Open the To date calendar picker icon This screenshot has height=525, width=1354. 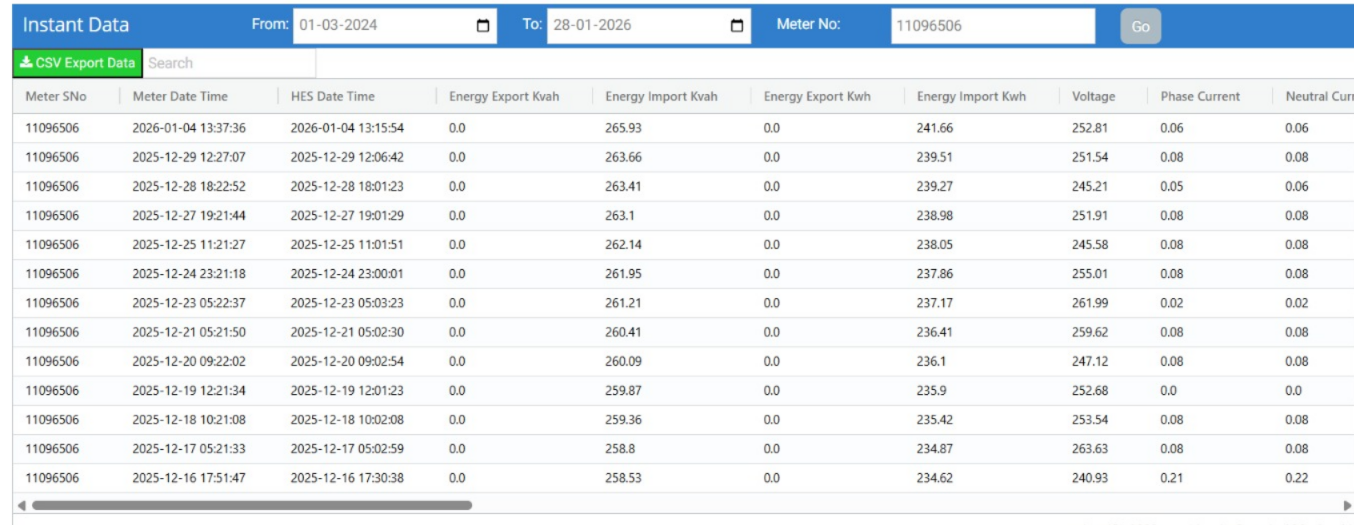point(738,25)
